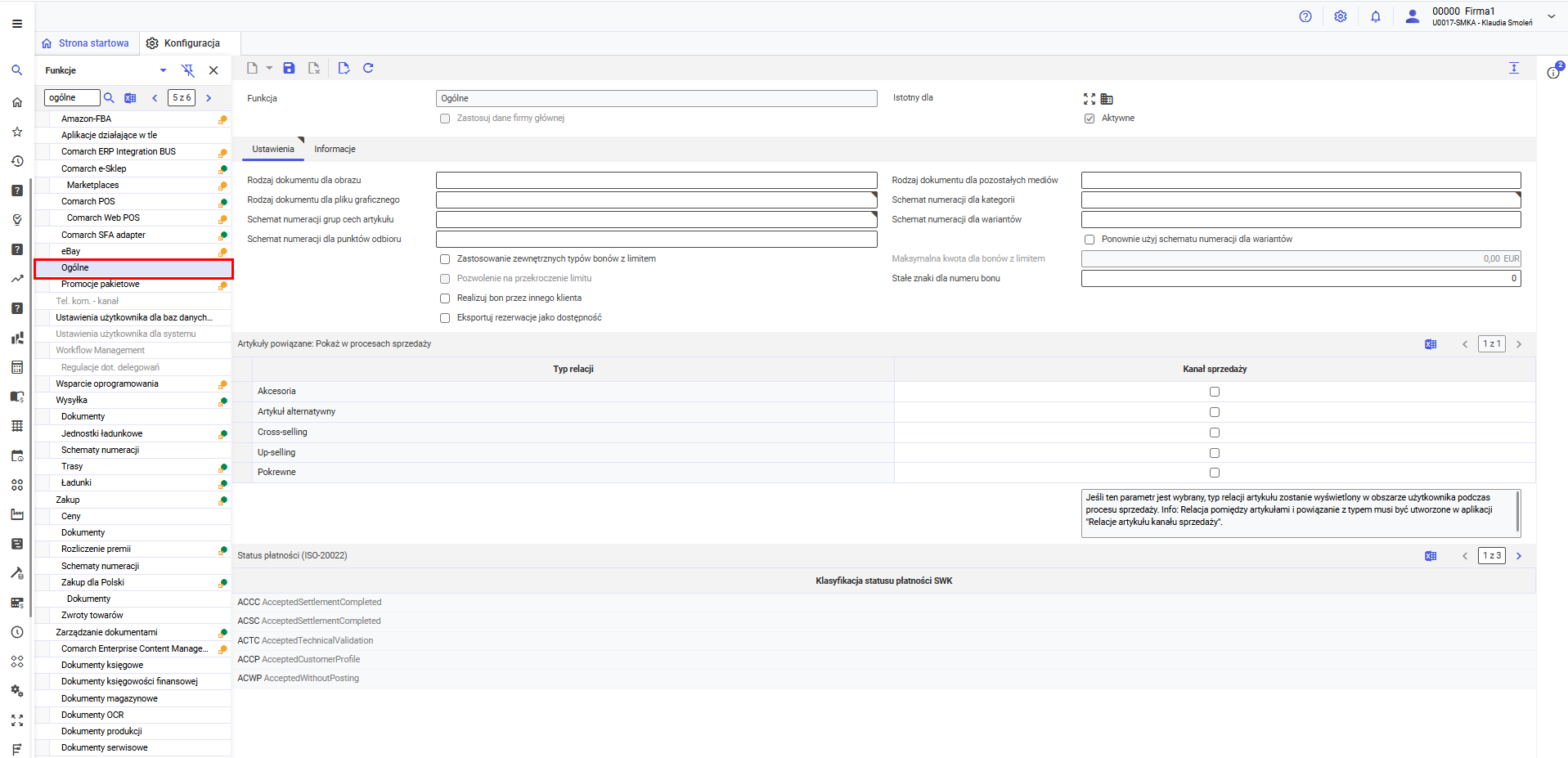
Task: Save the configuration with the floppy disk icon
Action: click(x=289, y=68)
